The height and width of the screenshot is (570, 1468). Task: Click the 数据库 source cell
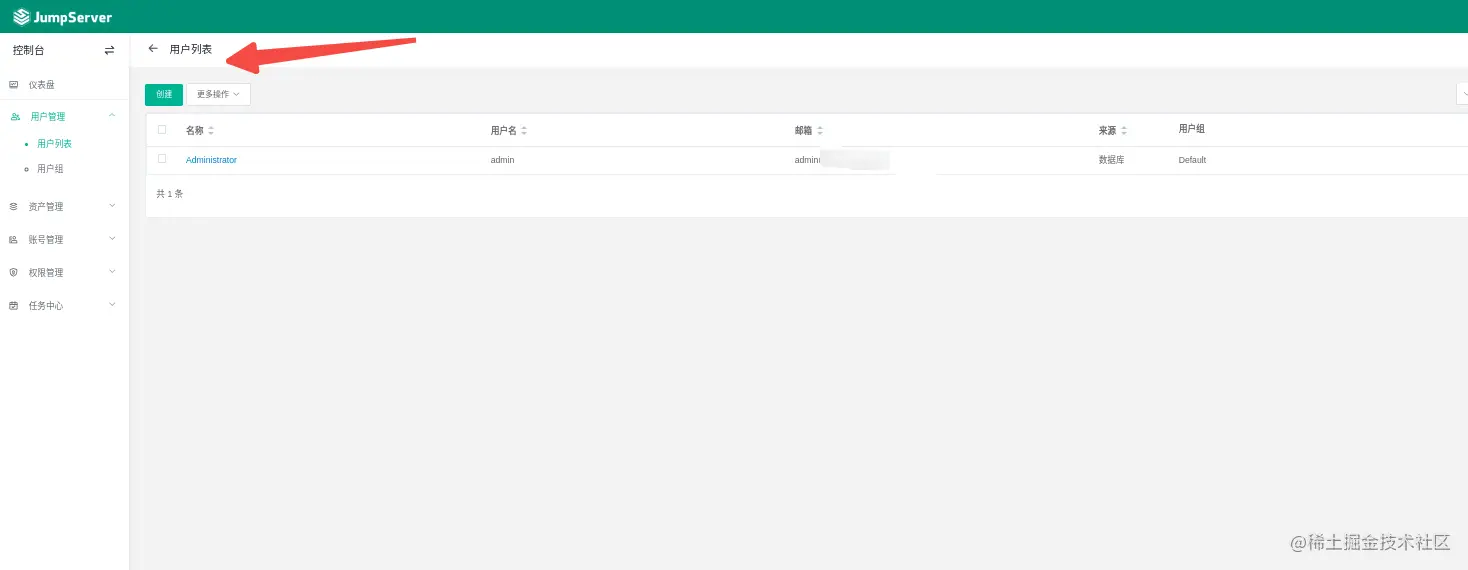pyautogui.click(x=1111, y=160)
